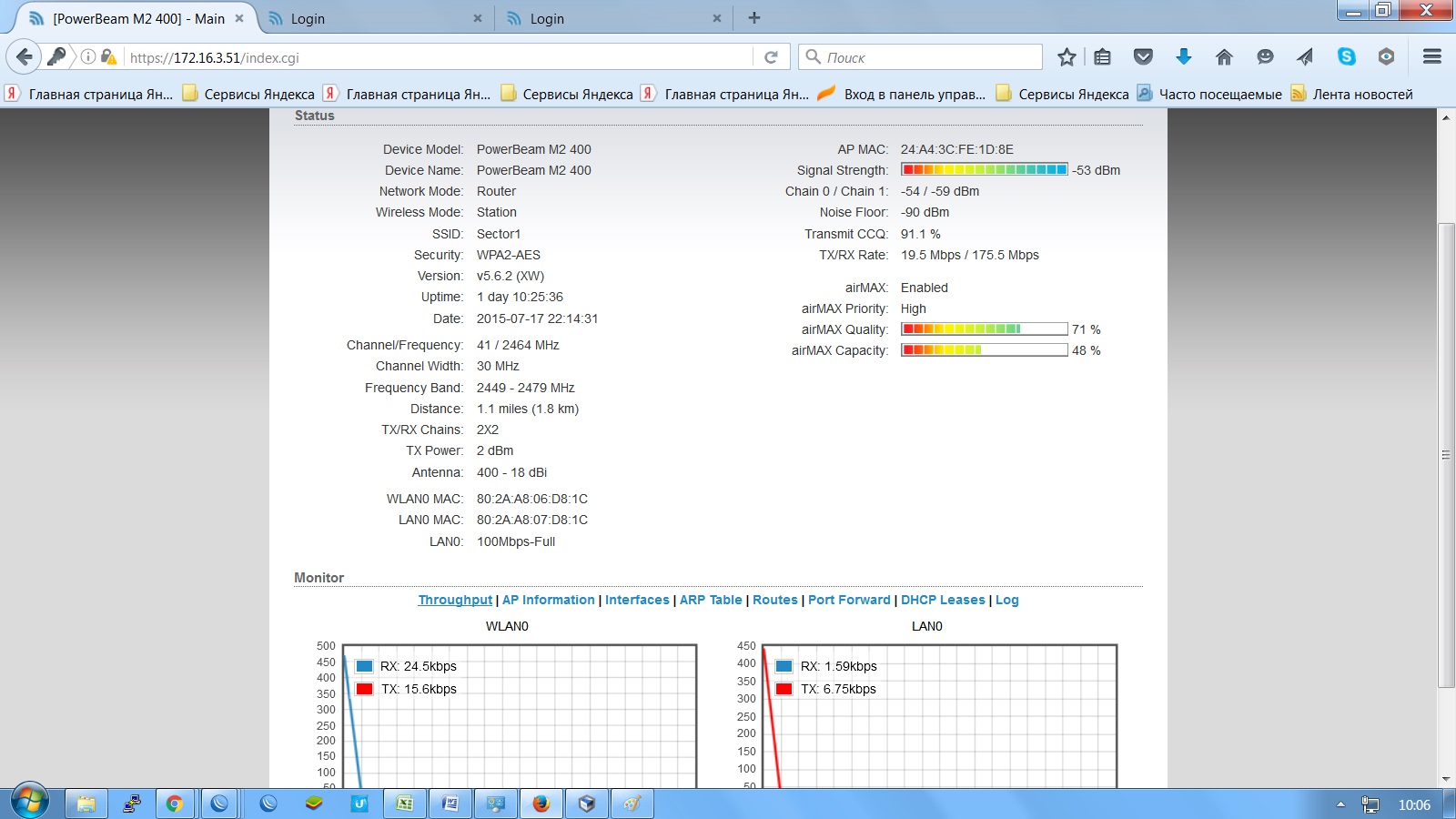This screenshot has height=819, width=1456.
Task: Open the Downloads arrow in toolbar
Action: coord(1183,57)
